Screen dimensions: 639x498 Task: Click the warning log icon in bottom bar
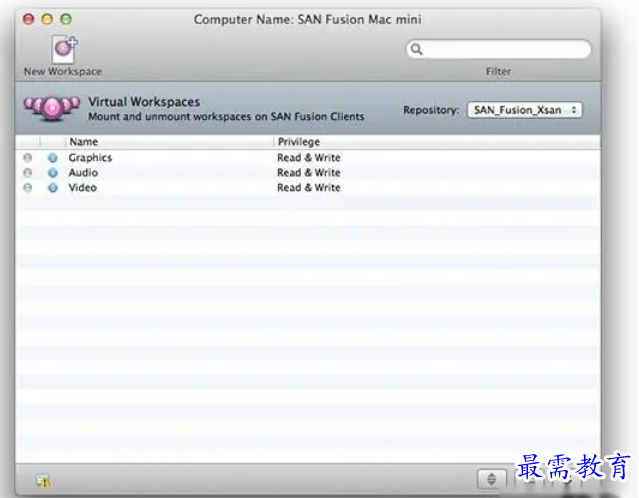coord(44,481)
